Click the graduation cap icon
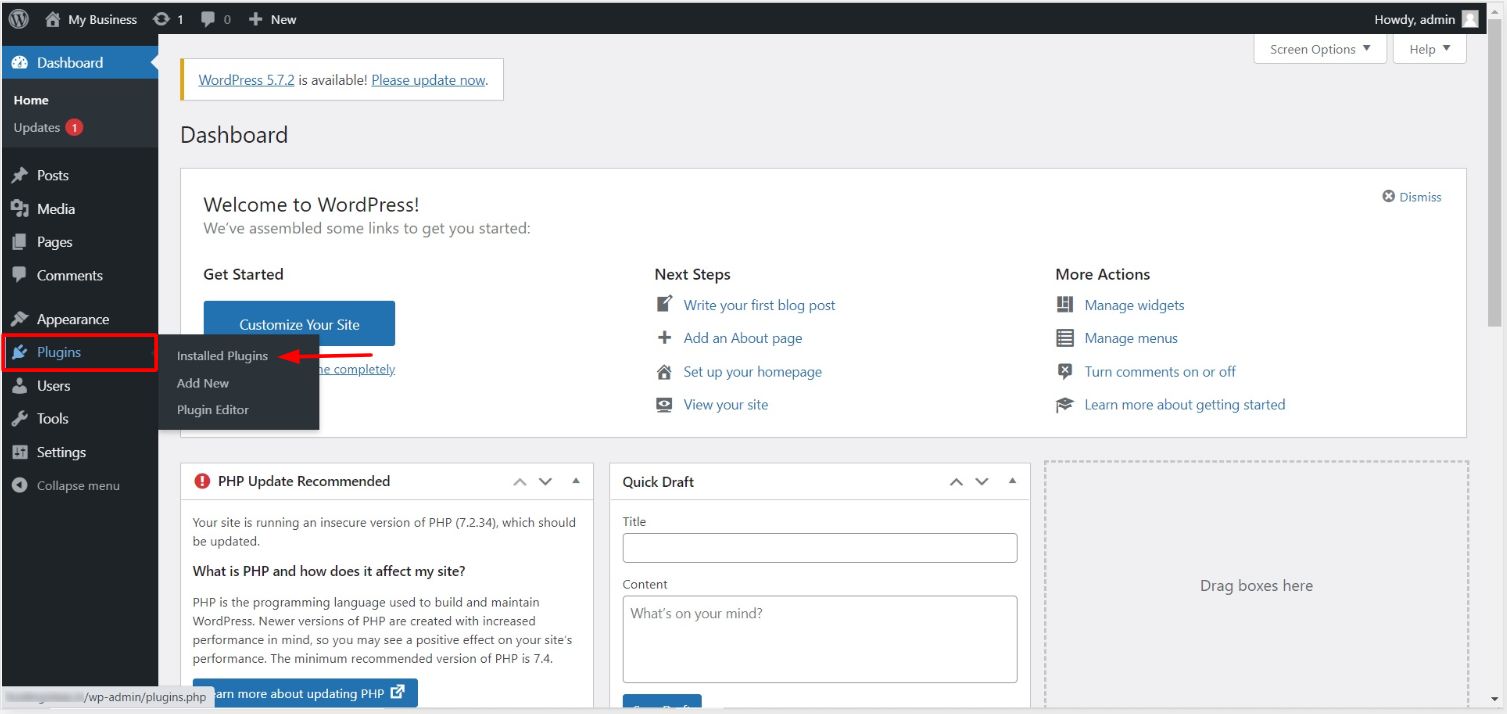This screenshot has height=714, width=1507. [x=1064, y=405]
